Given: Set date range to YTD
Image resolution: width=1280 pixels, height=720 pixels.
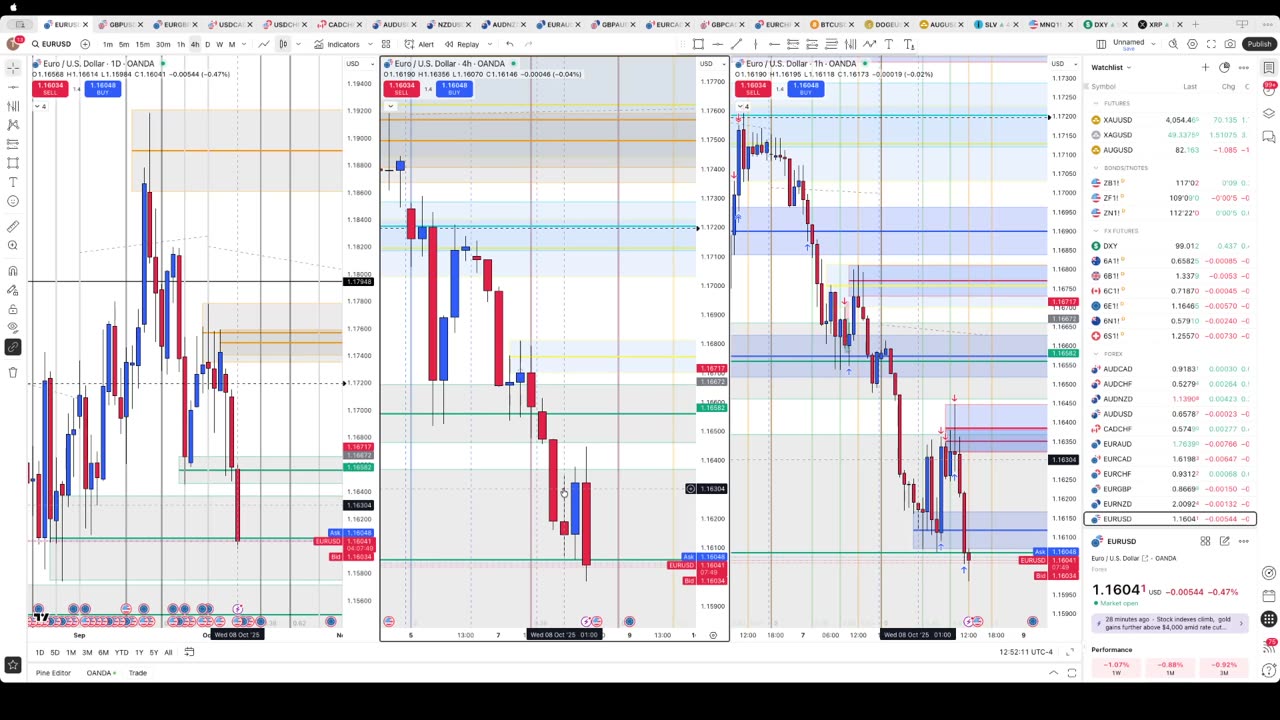Looking at the screenshot, I should (121, 652).
